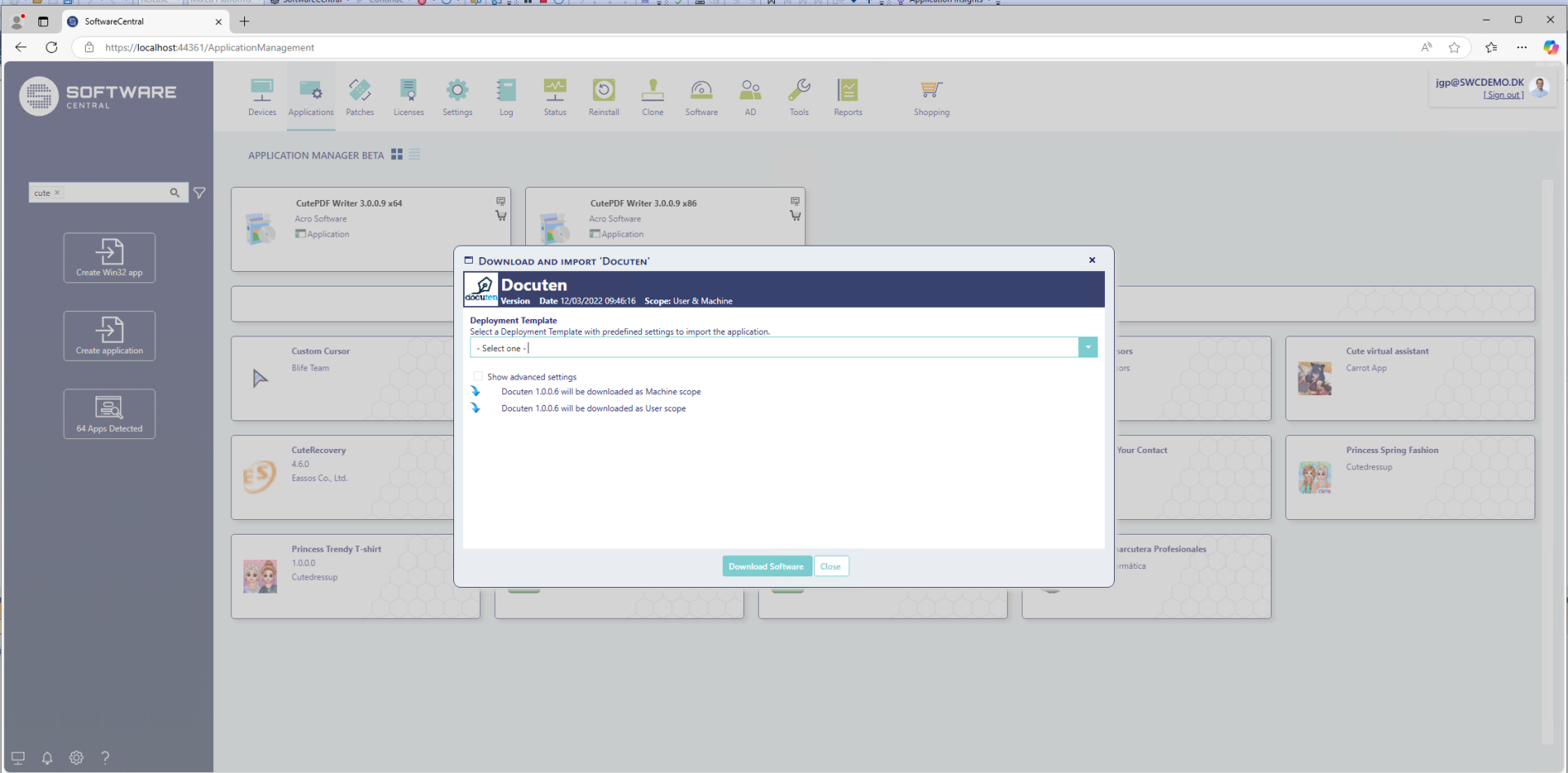
Task: Open the Shopping cart section
Action: pos(932,97)
